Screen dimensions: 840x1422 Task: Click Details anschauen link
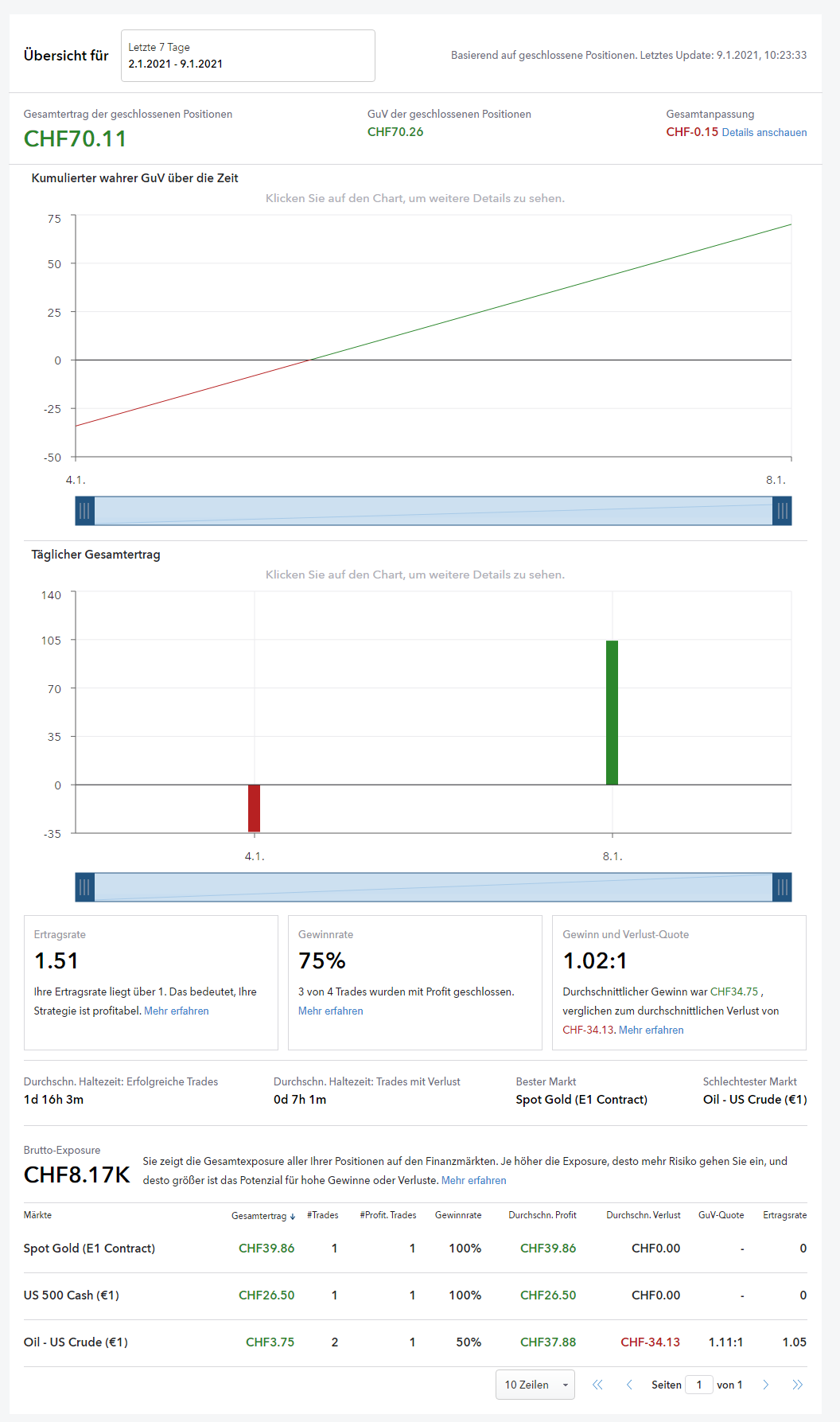tap(764, 133)
